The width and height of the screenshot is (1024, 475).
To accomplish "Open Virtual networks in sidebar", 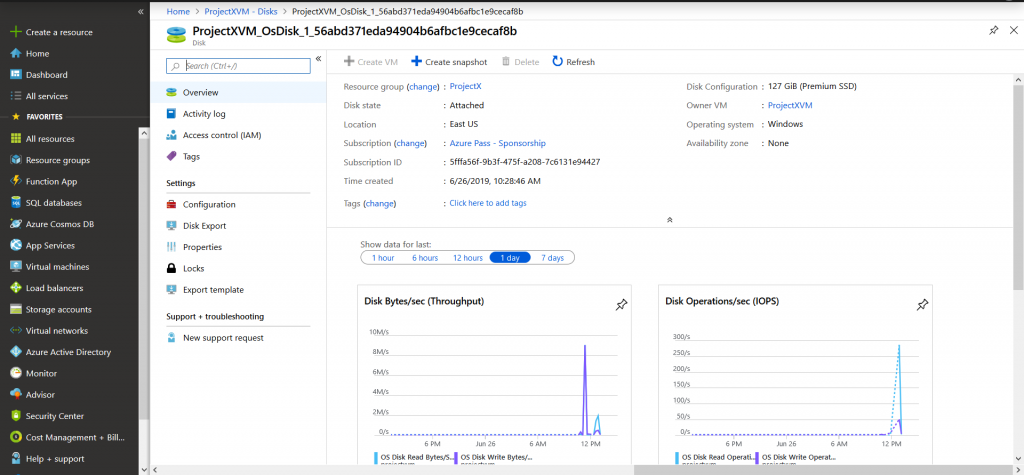I will (x=57, y=331).
